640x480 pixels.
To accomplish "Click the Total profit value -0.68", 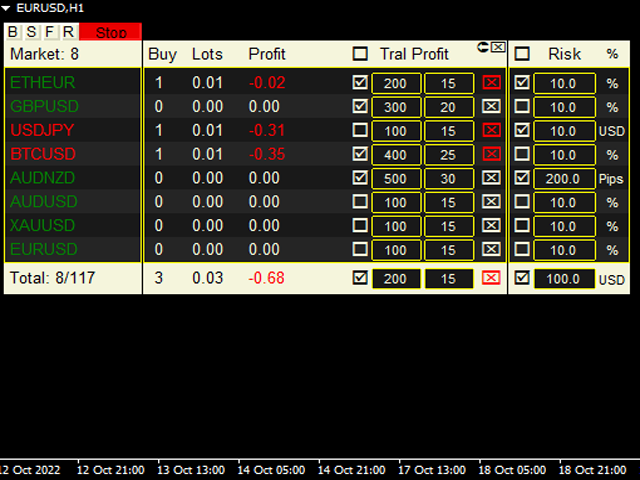I will (267, 278).
